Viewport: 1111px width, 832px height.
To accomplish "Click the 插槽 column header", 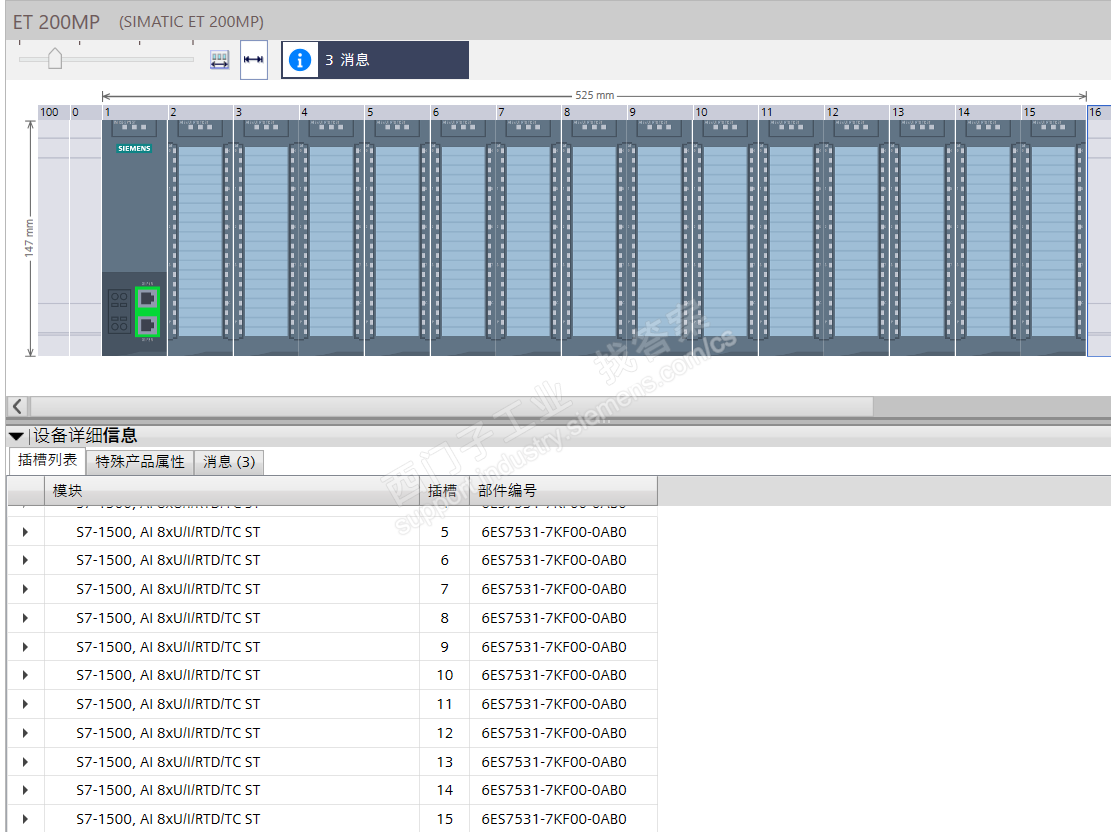I will click(444, 490).
